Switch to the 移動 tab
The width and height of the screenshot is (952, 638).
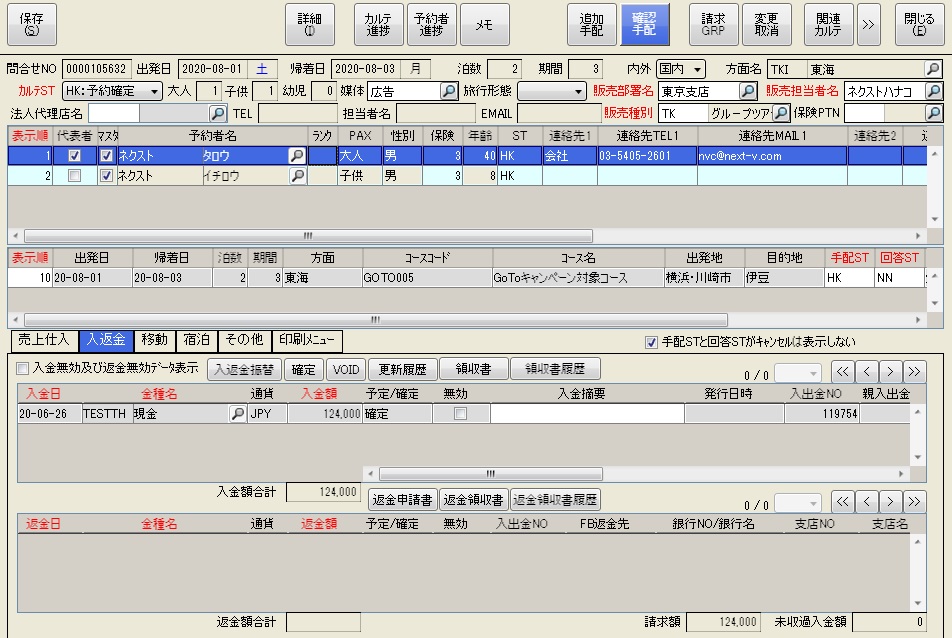[x=154, y=340]
